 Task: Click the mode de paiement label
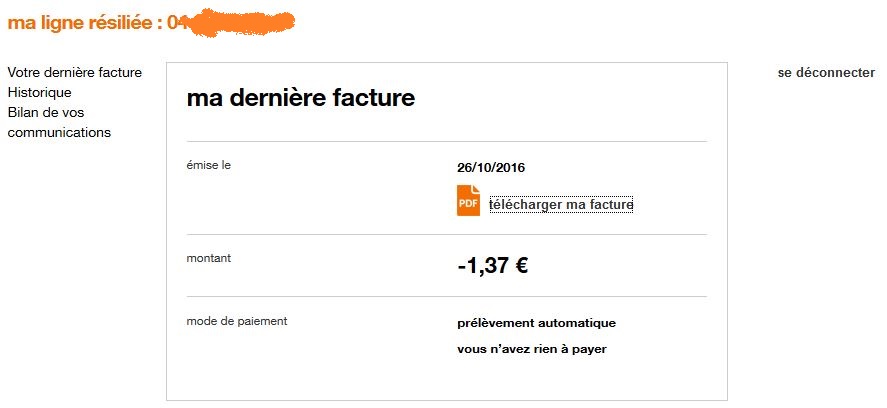[x=237, y=321]
